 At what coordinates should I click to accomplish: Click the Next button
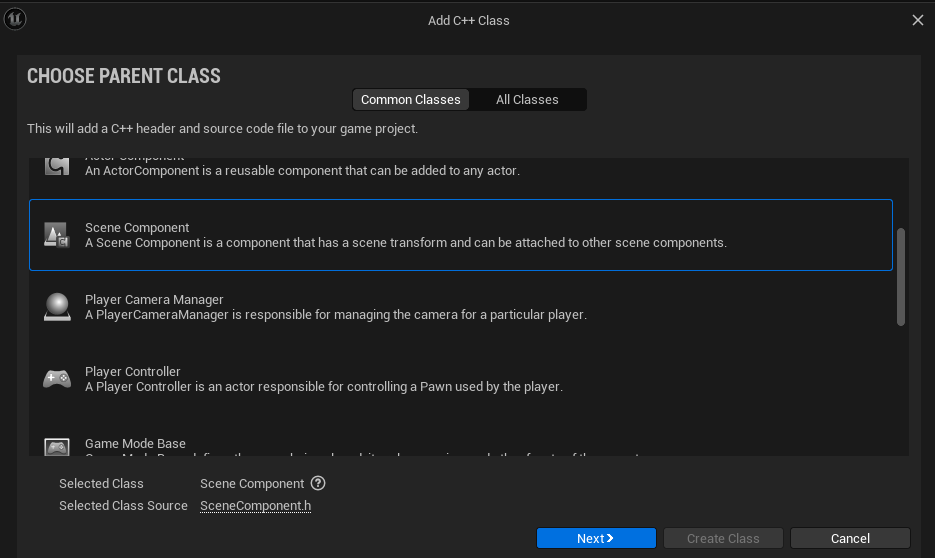click(596, 538)
